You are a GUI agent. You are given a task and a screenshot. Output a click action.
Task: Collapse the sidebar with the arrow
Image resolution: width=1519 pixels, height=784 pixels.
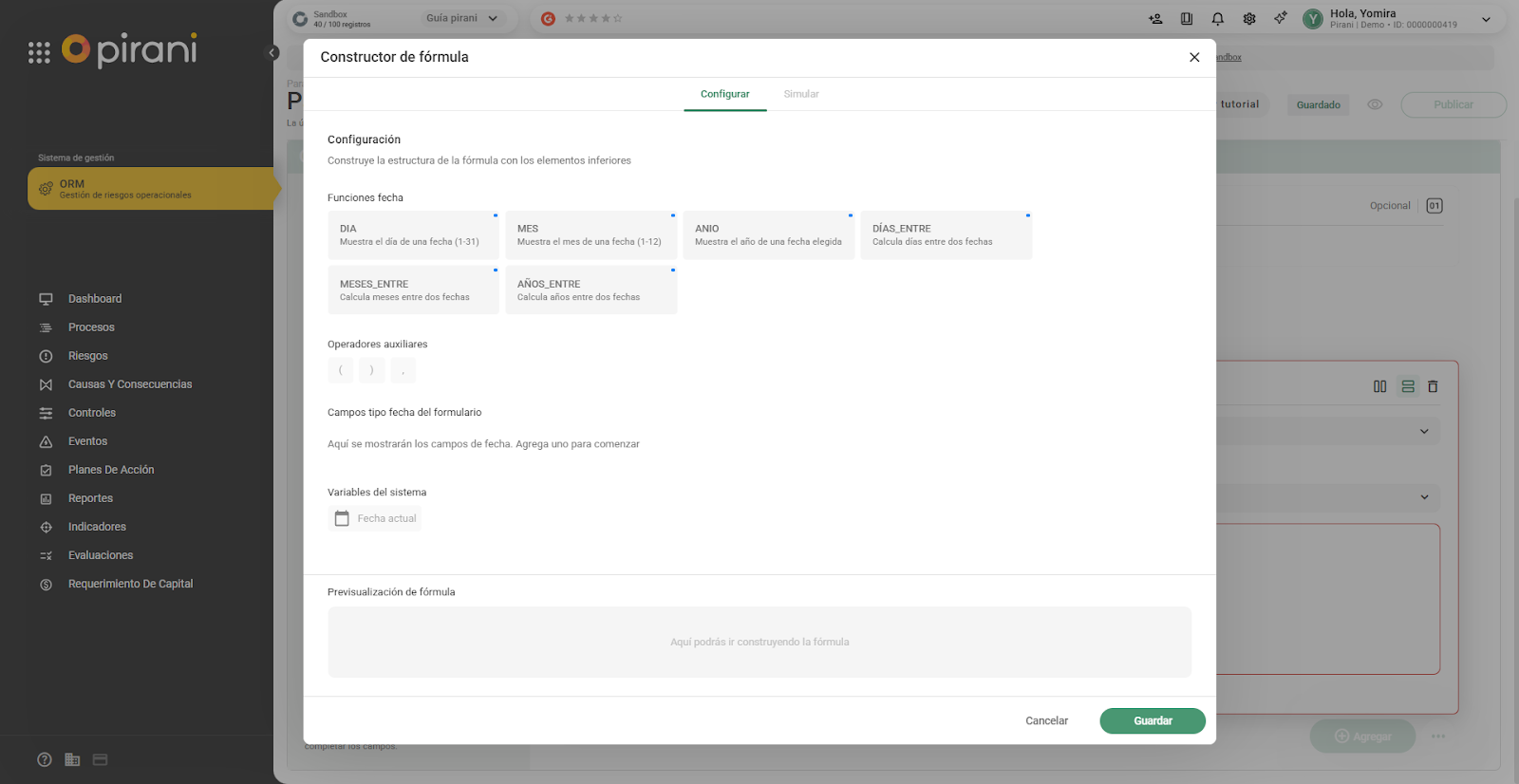click(272, 53)
